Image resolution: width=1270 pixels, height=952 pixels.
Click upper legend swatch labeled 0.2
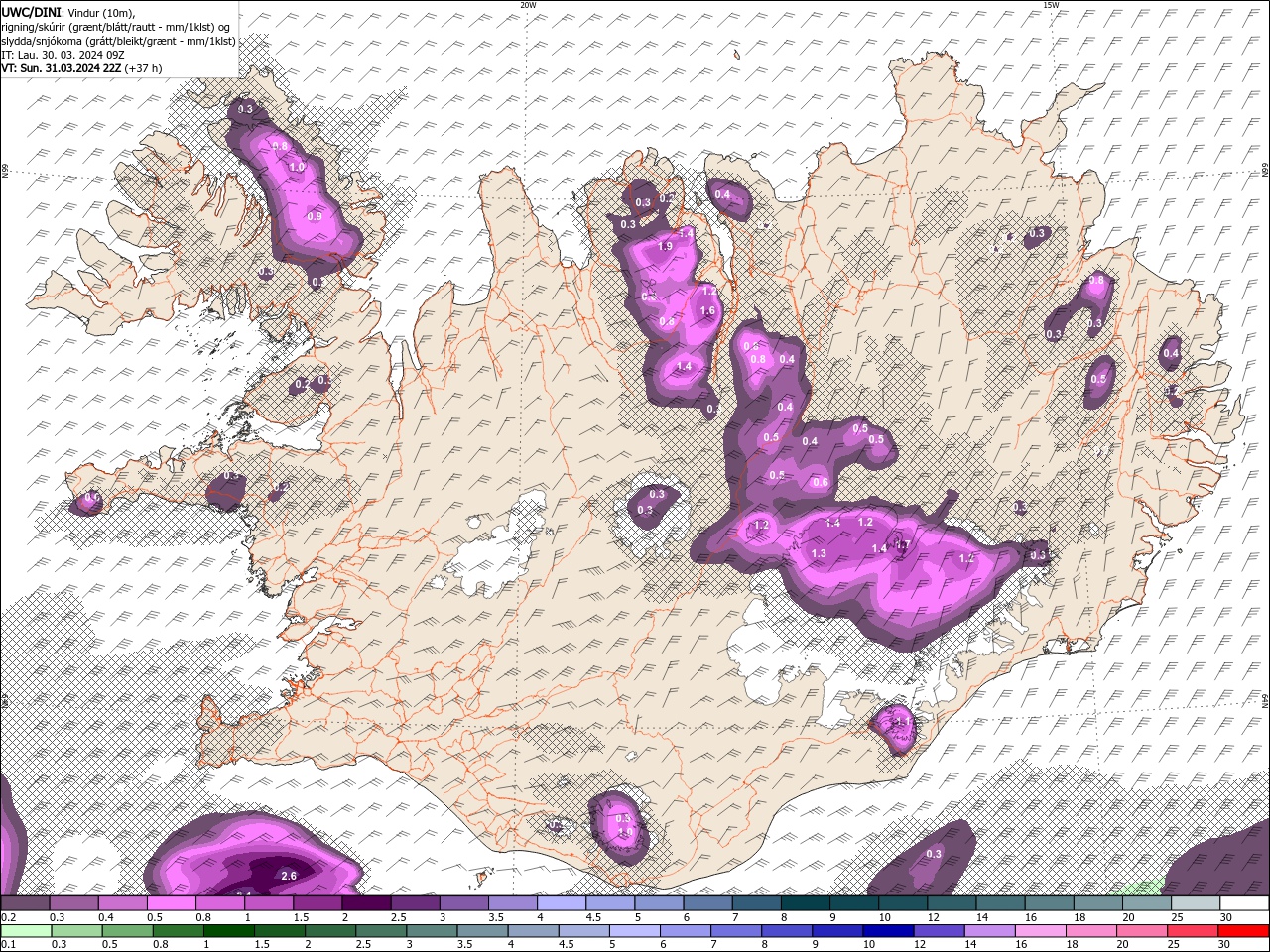pos(26,903)
